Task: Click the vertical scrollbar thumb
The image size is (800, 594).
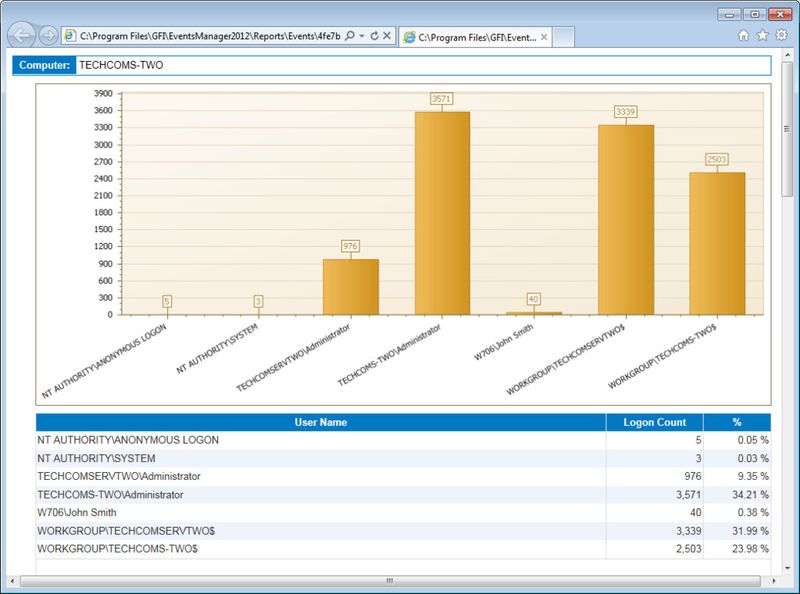Action: coord(787,130)
